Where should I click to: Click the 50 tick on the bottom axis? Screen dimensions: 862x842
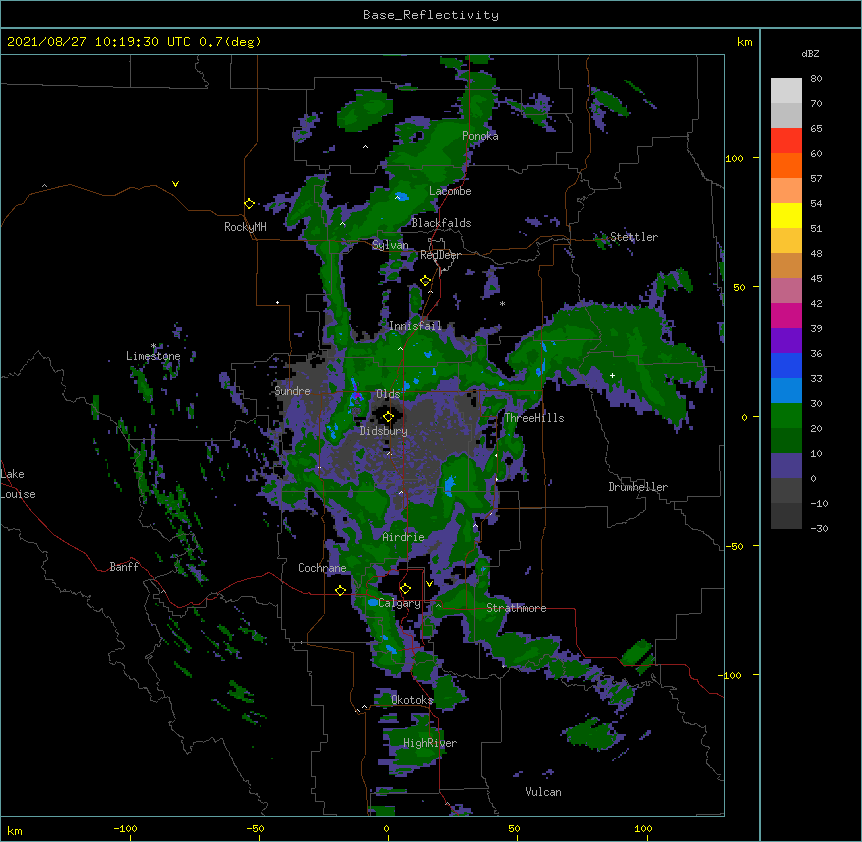514,828
